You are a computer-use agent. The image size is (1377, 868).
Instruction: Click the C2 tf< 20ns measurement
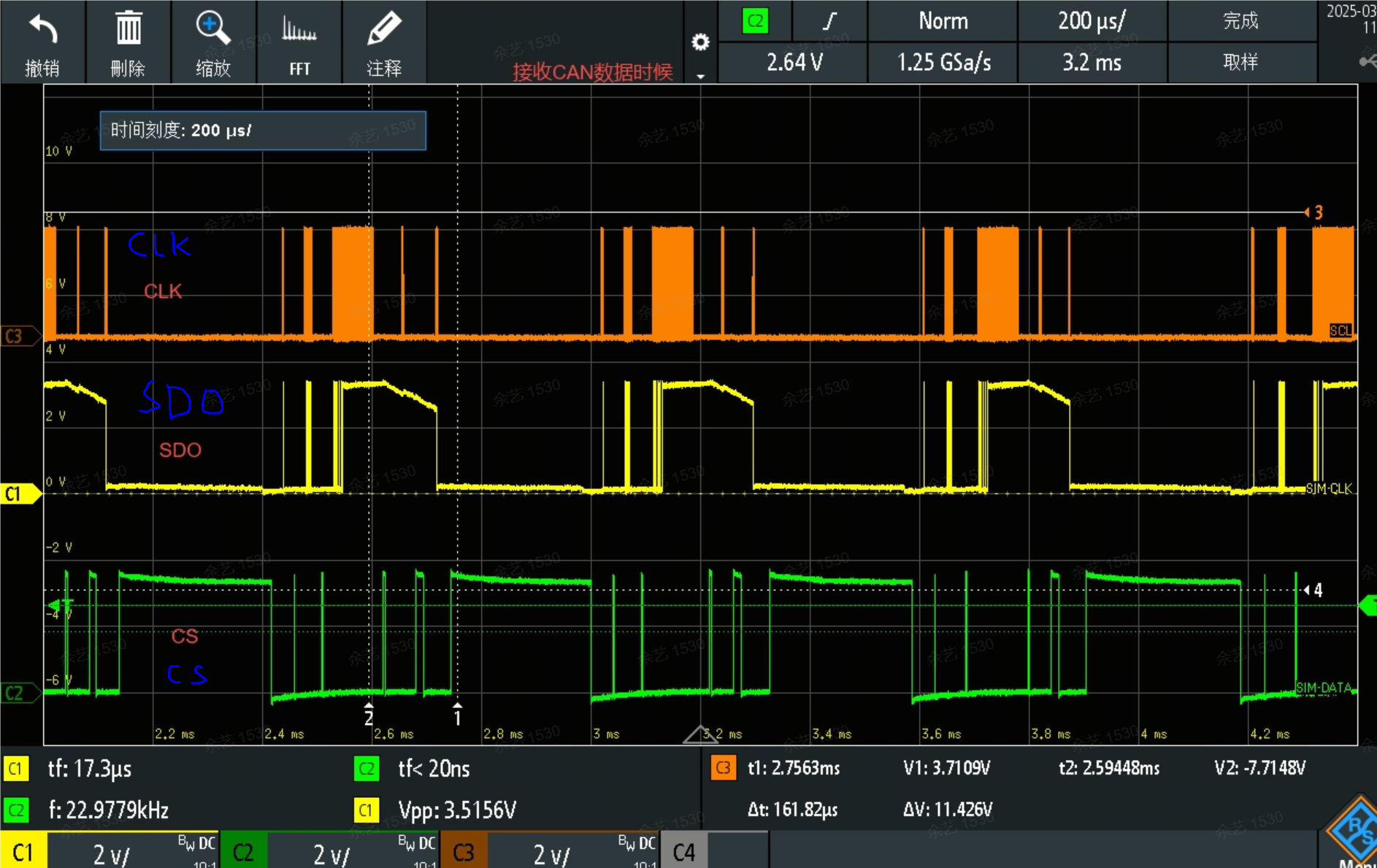(x=434, y=769)
